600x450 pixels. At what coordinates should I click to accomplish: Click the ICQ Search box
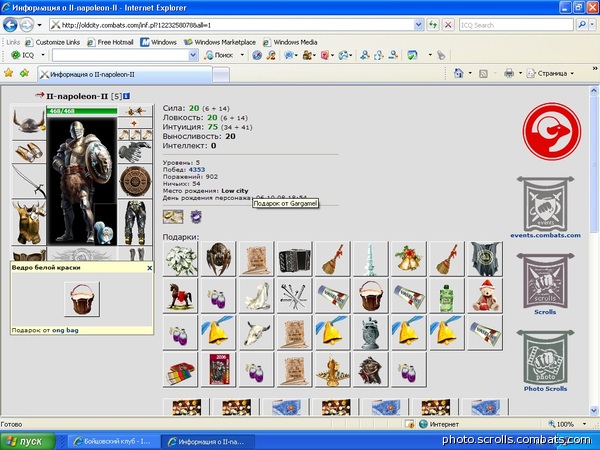(x=516, y=25)
